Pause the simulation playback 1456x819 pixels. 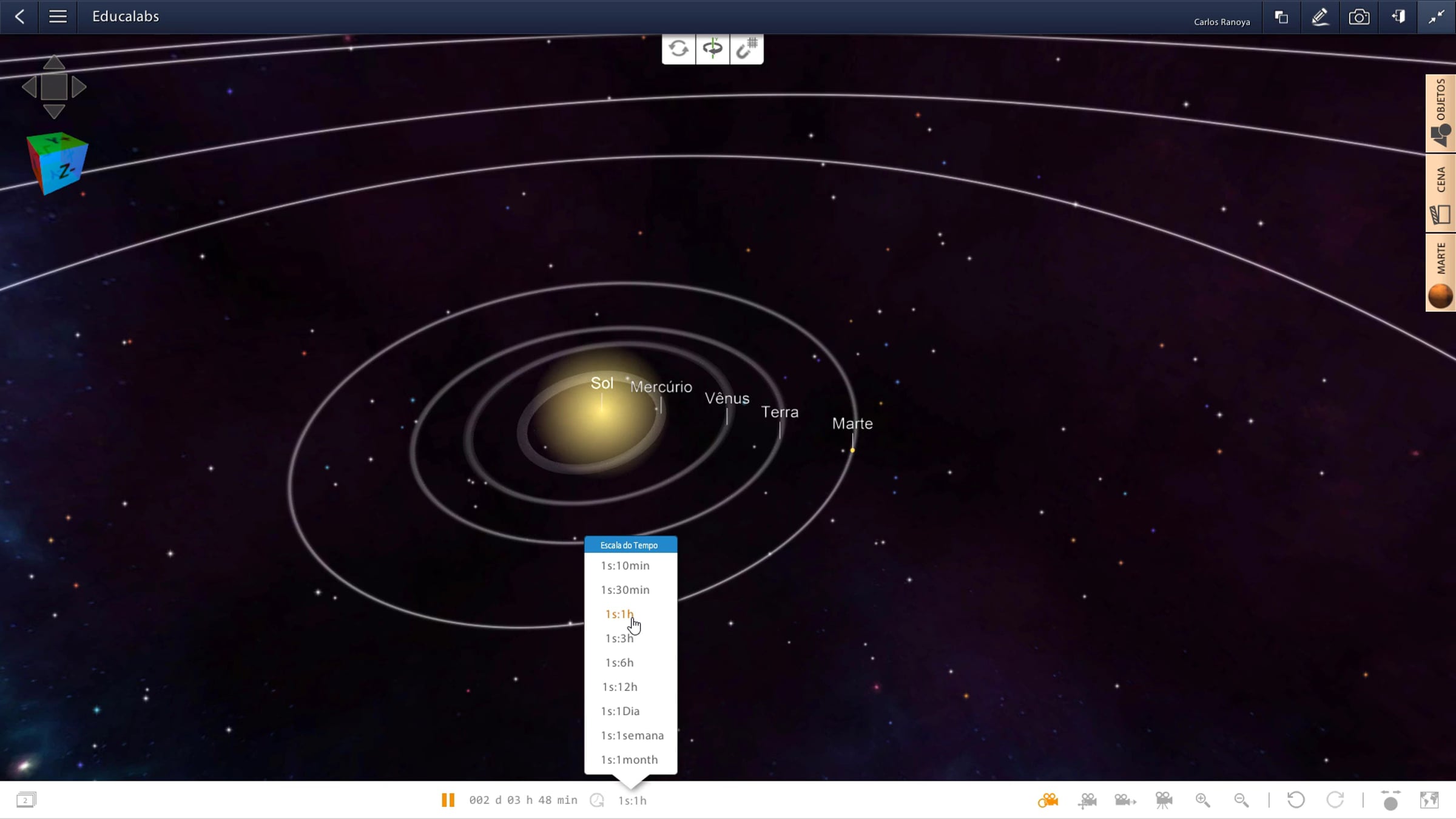point(448,800)
